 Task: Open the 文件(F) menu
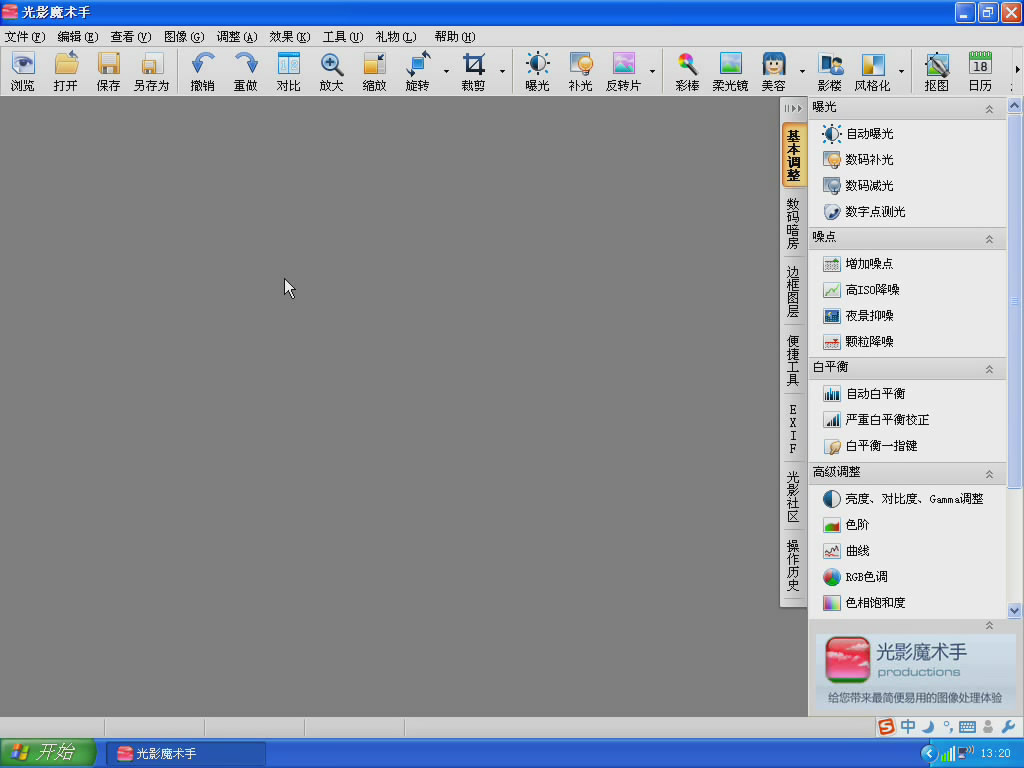25,37
